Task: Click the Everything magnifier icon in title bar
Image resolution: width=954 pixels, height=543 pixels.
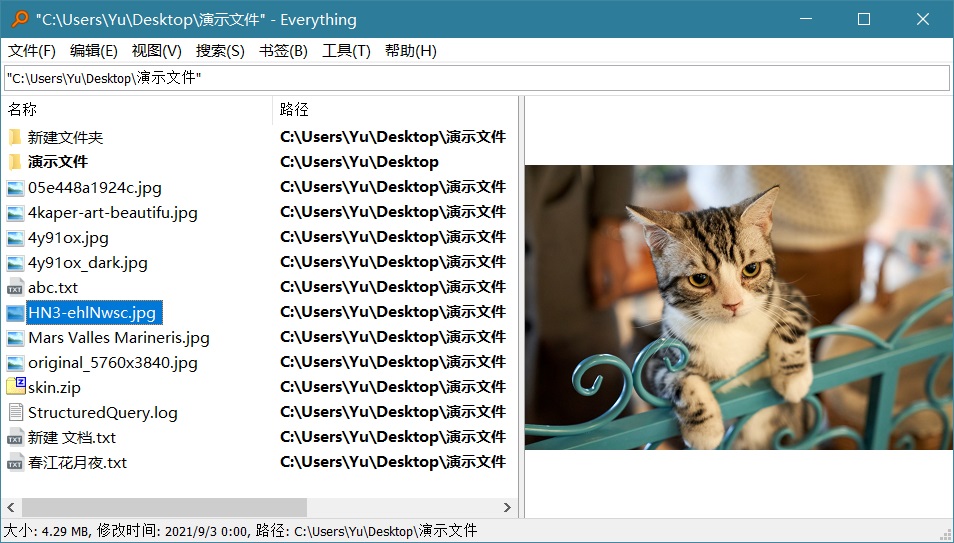Action: tap(19, 19)
